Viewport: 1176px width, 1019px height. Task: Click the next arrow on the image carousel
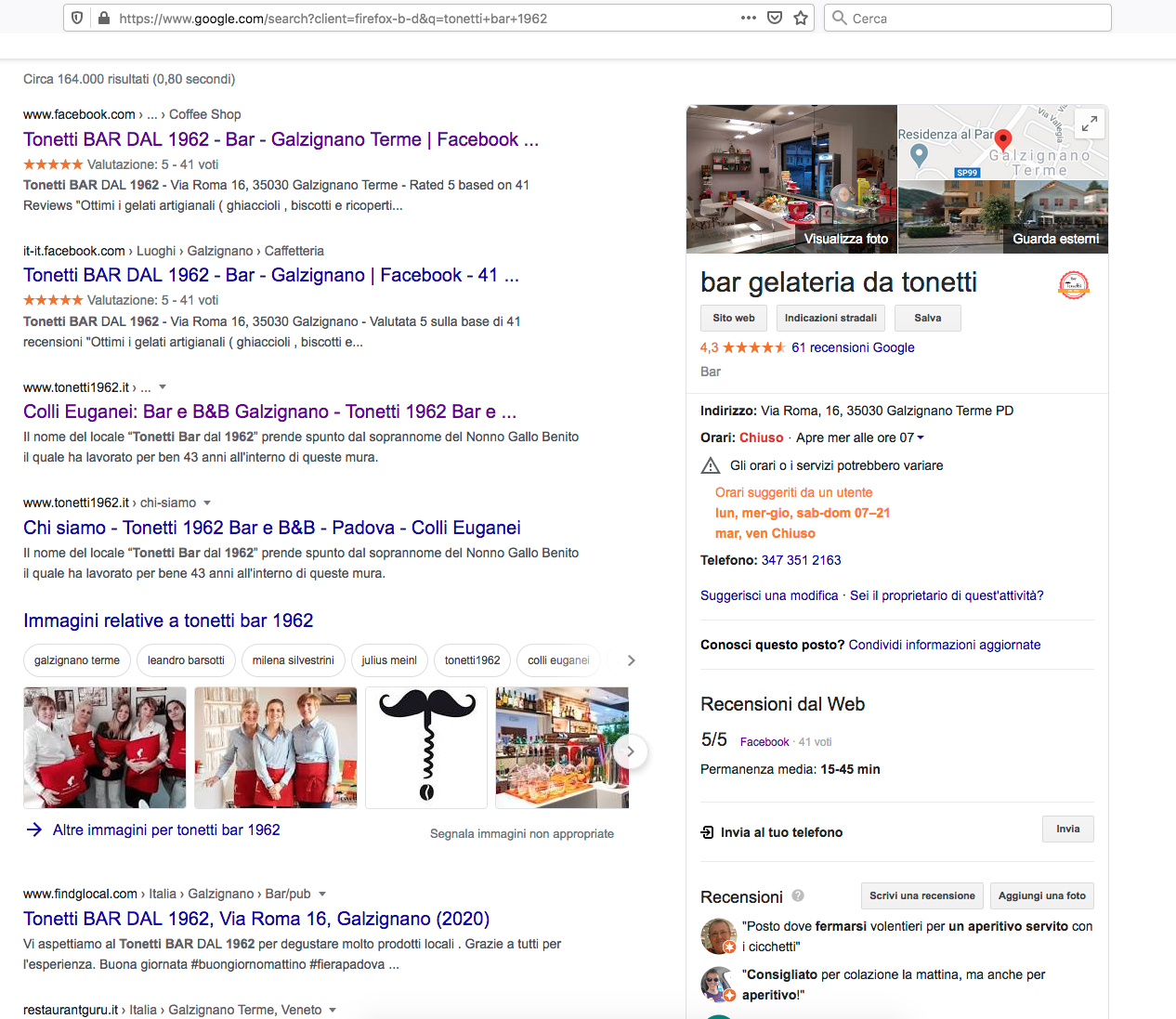pyautogui.click(x=631, y=751)
